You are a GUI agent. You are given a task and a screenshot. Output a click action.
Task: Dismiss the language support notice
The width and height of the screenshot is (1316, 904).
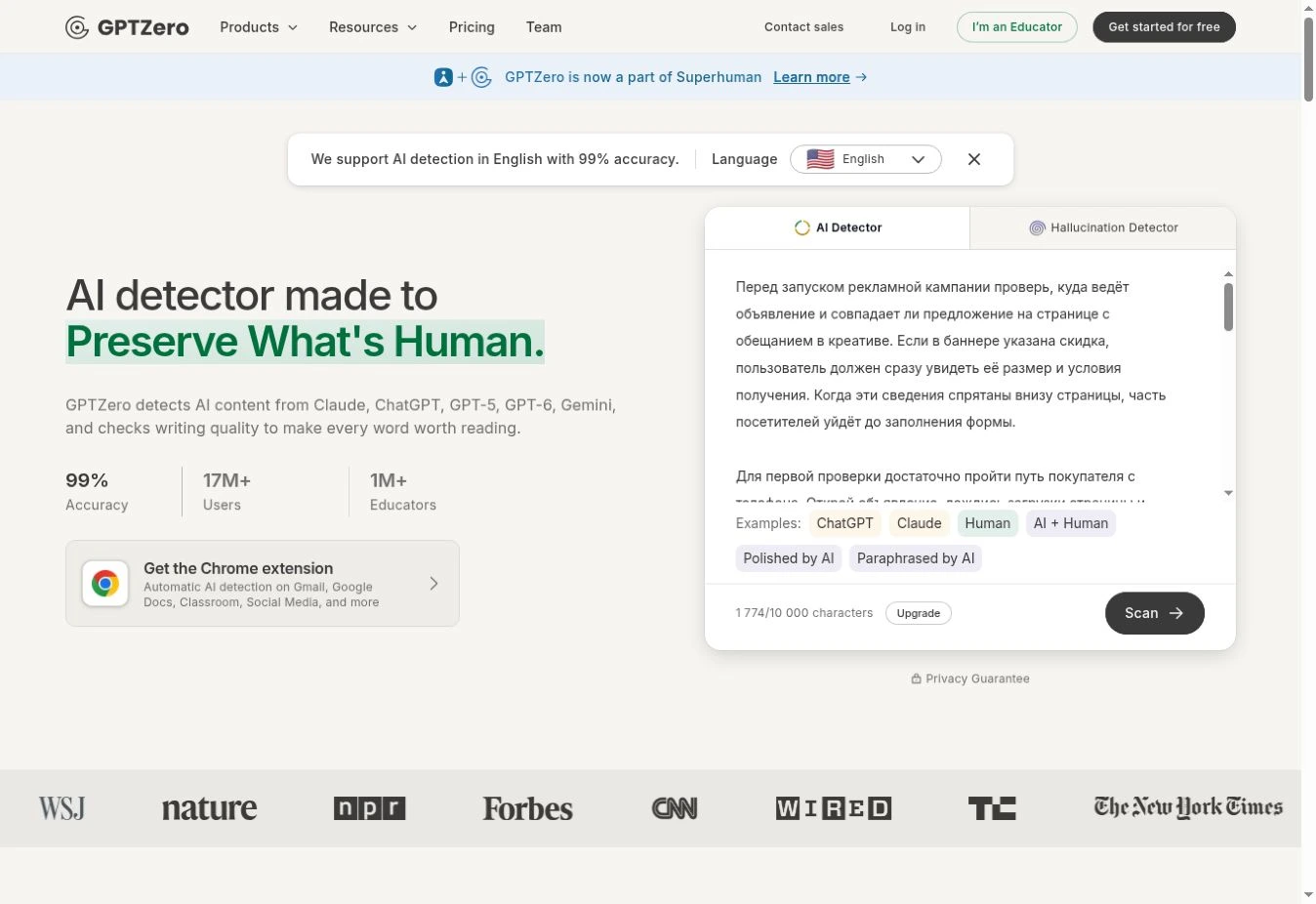click(974, 159)
